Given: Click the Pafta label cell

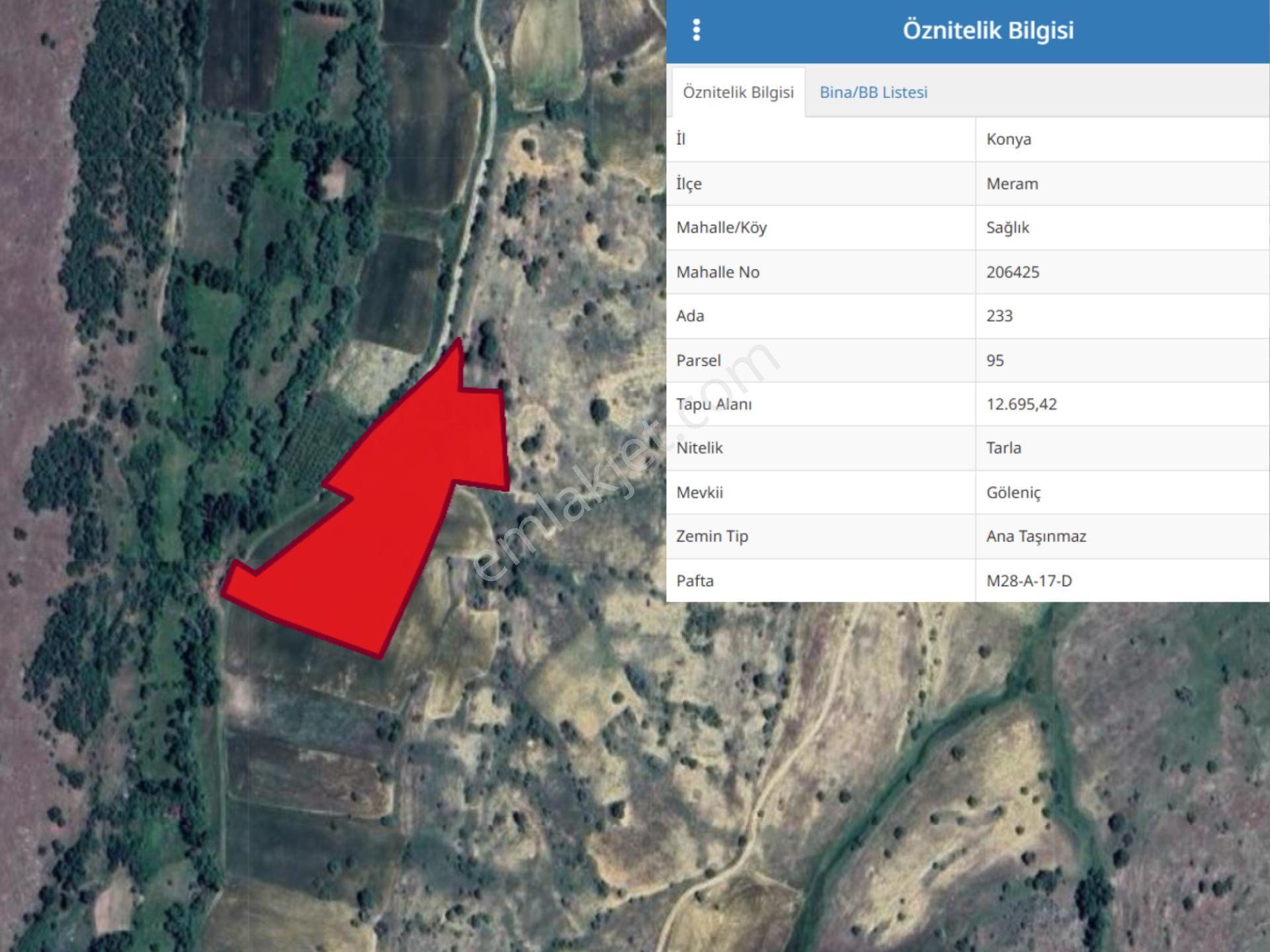Looking at the screenshot, I should point(821,581).
